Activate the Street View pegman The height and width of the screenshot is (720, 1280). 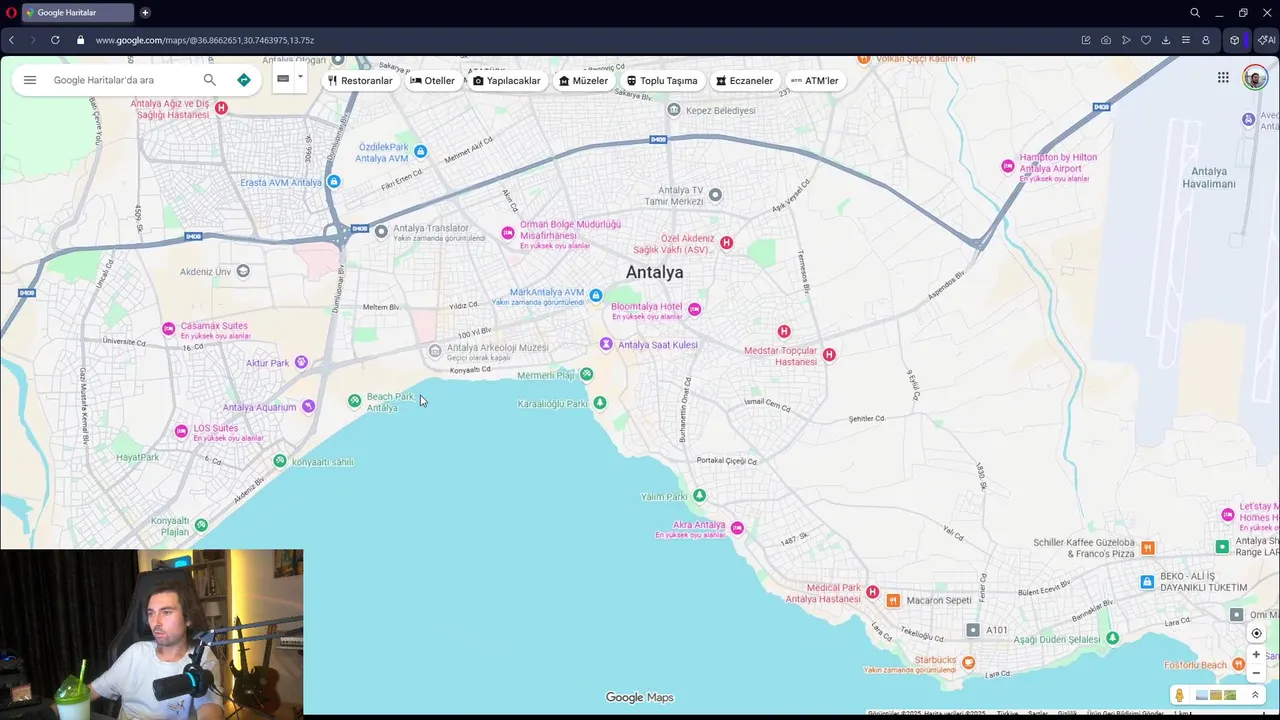point(1180,695)
